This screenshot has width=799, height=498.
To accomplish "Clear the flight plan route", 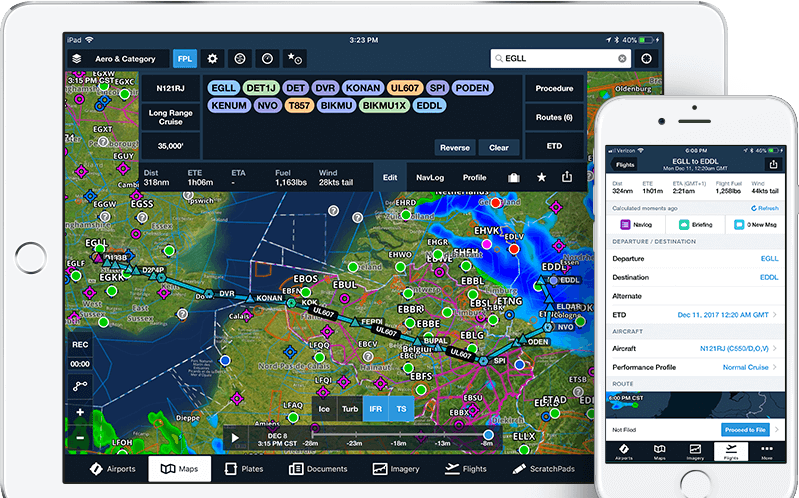I will 499,148.
